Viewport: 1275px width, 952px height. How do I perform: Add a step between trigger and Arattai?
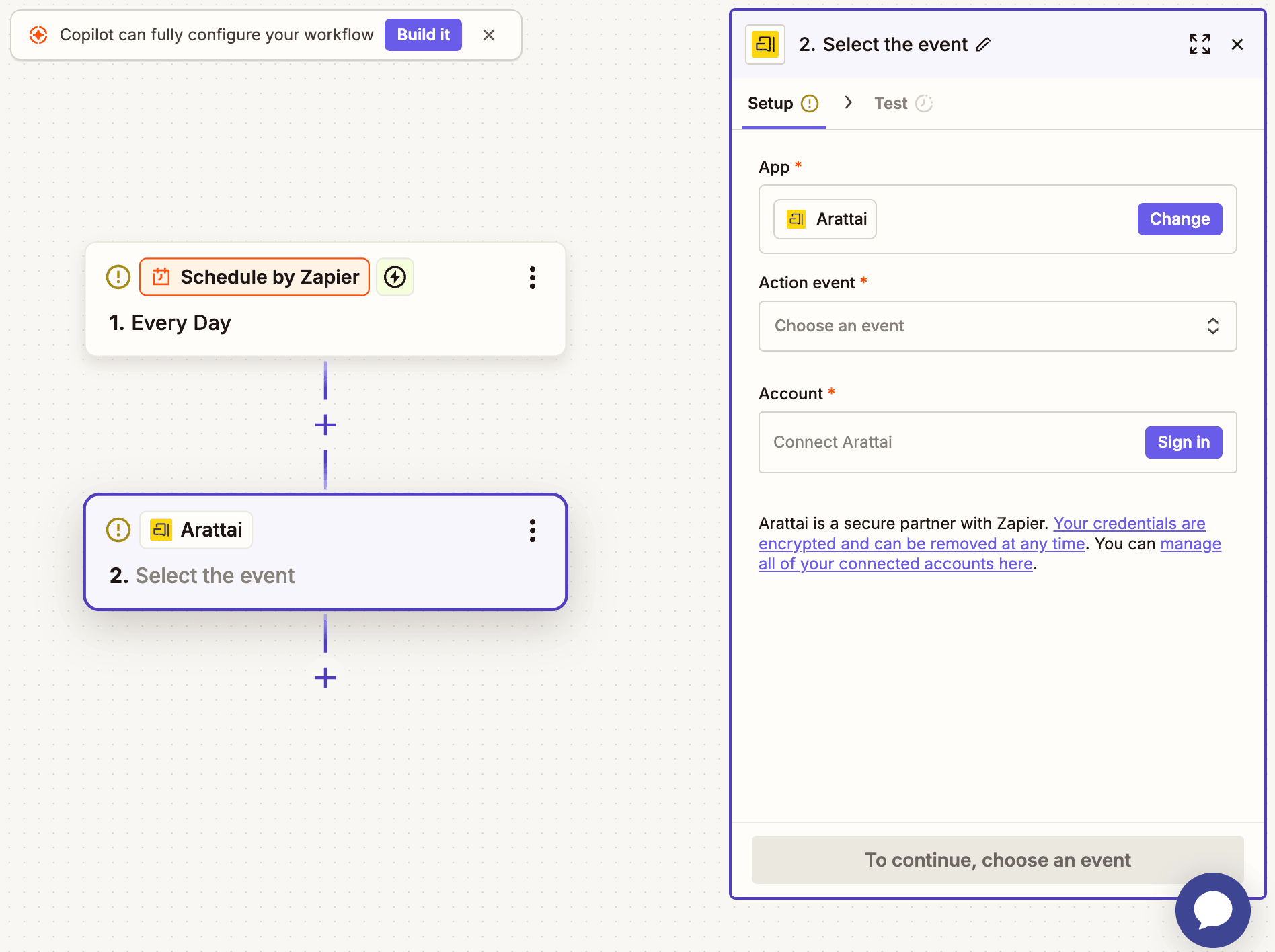tap(325, 425)
